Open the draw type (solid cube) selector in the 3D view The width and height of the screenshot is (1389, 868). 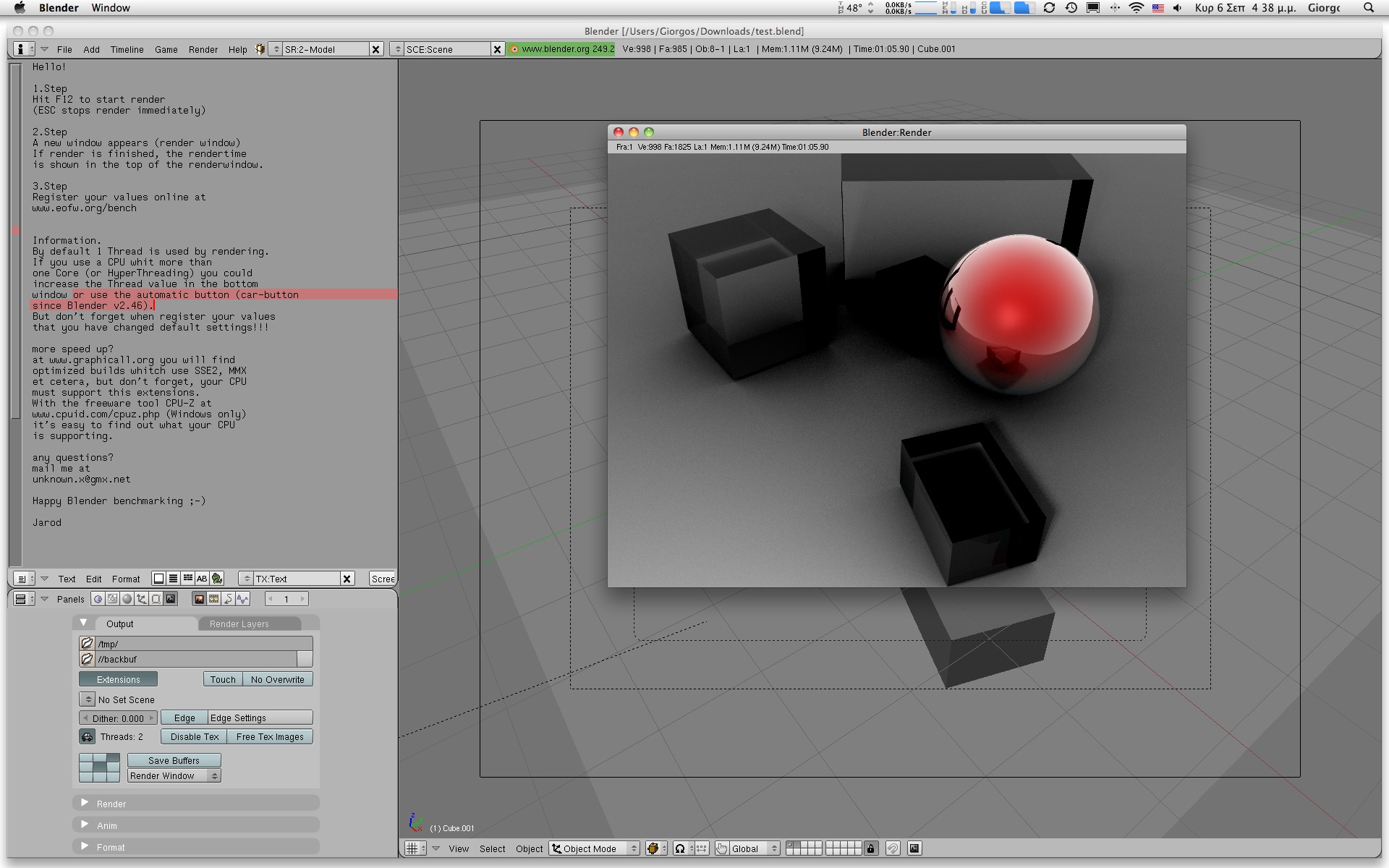click(x=656, y=848)
